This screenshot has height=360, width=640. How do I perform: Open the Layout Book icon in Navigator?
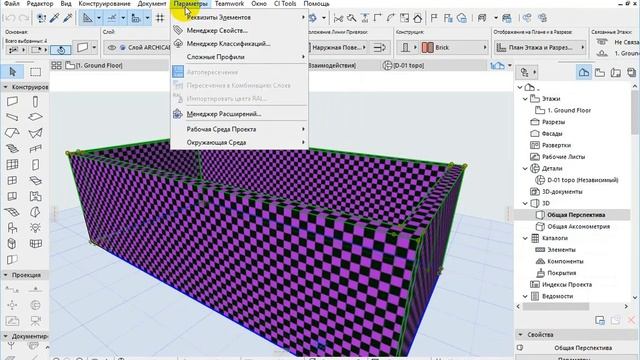(616, 73)
